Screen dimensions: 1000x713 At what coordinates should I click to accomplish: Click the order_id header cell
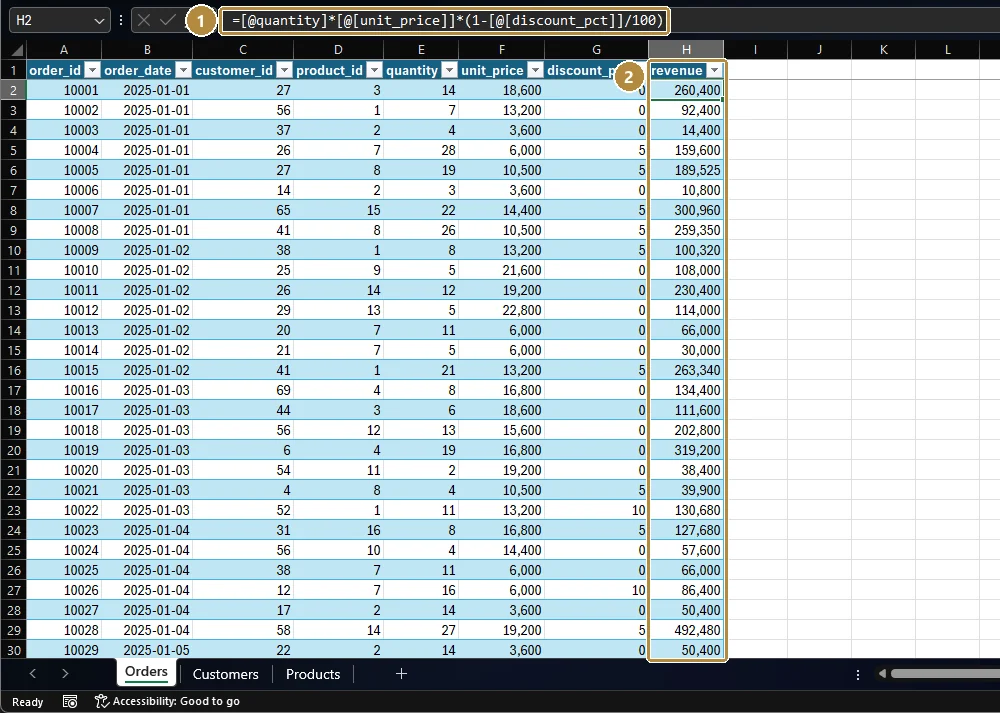click(64, 70)
